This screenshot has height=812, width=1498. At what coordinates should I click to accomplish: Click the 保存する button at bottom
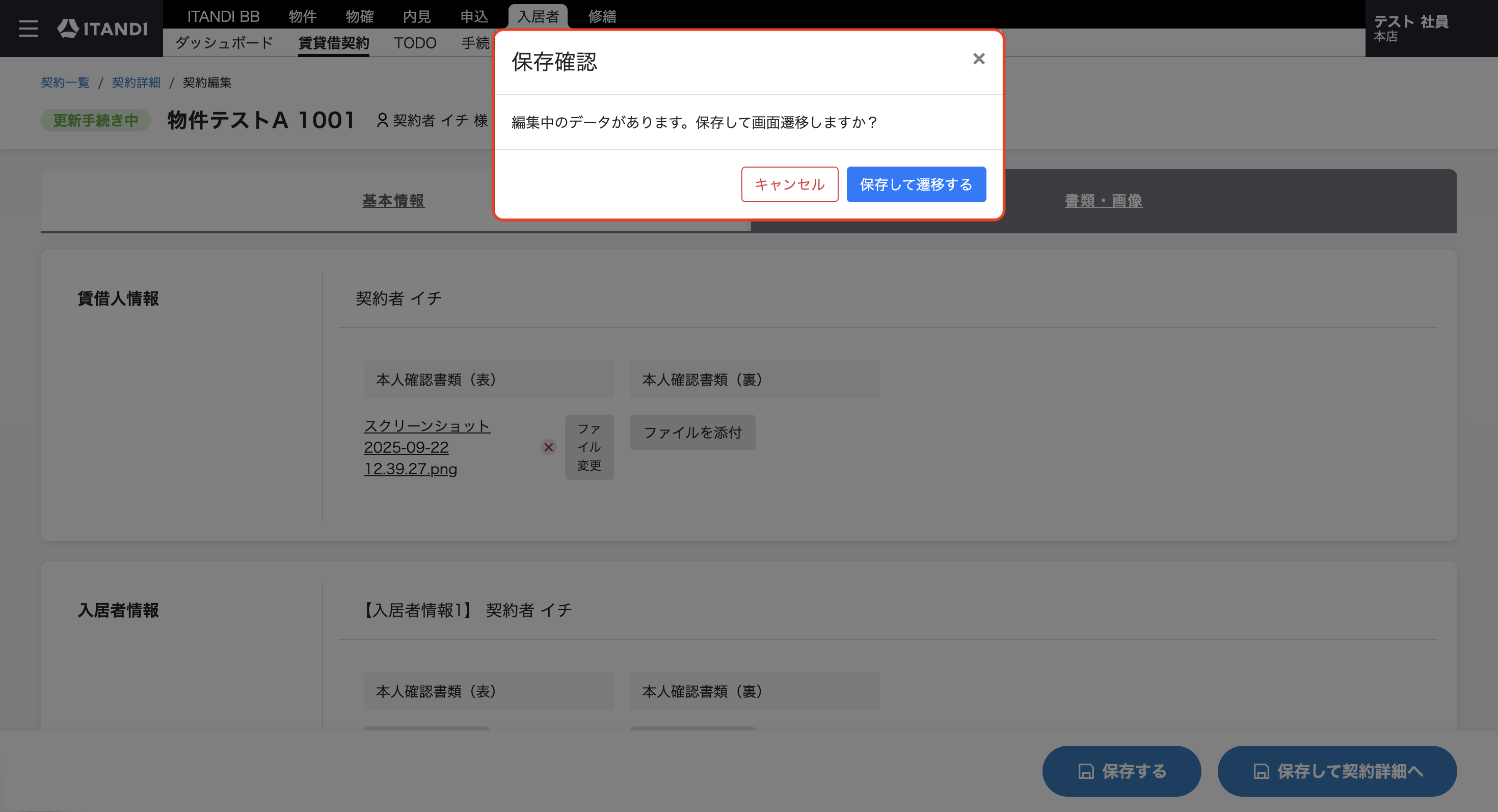[1121, 771]
